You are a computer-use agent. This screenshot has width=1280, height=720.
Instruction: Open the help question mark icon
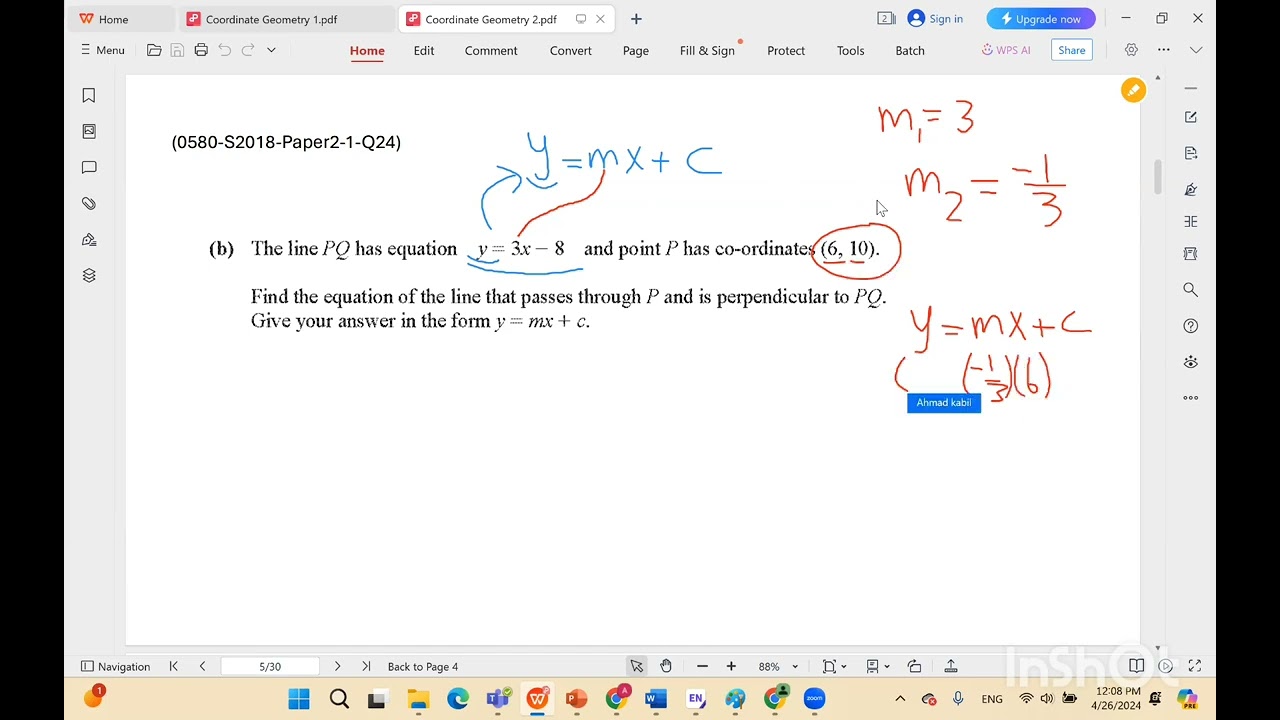(x=1191, y=326)
